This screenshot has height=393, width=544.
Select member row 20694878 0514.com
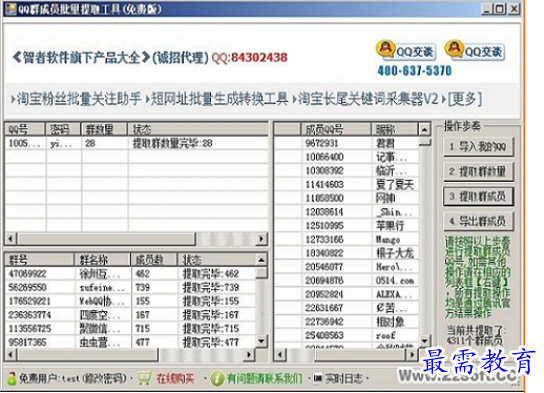346,281
